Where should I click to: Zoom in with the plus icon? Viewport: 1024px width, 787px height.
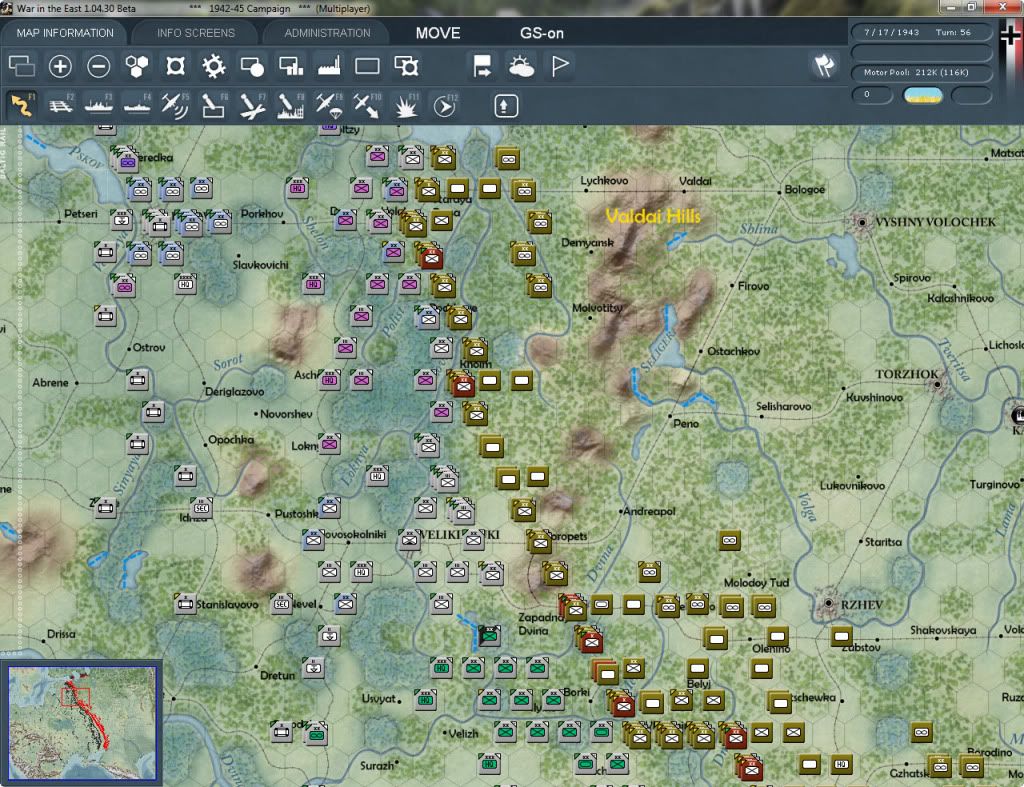click(x=60, y=66)
